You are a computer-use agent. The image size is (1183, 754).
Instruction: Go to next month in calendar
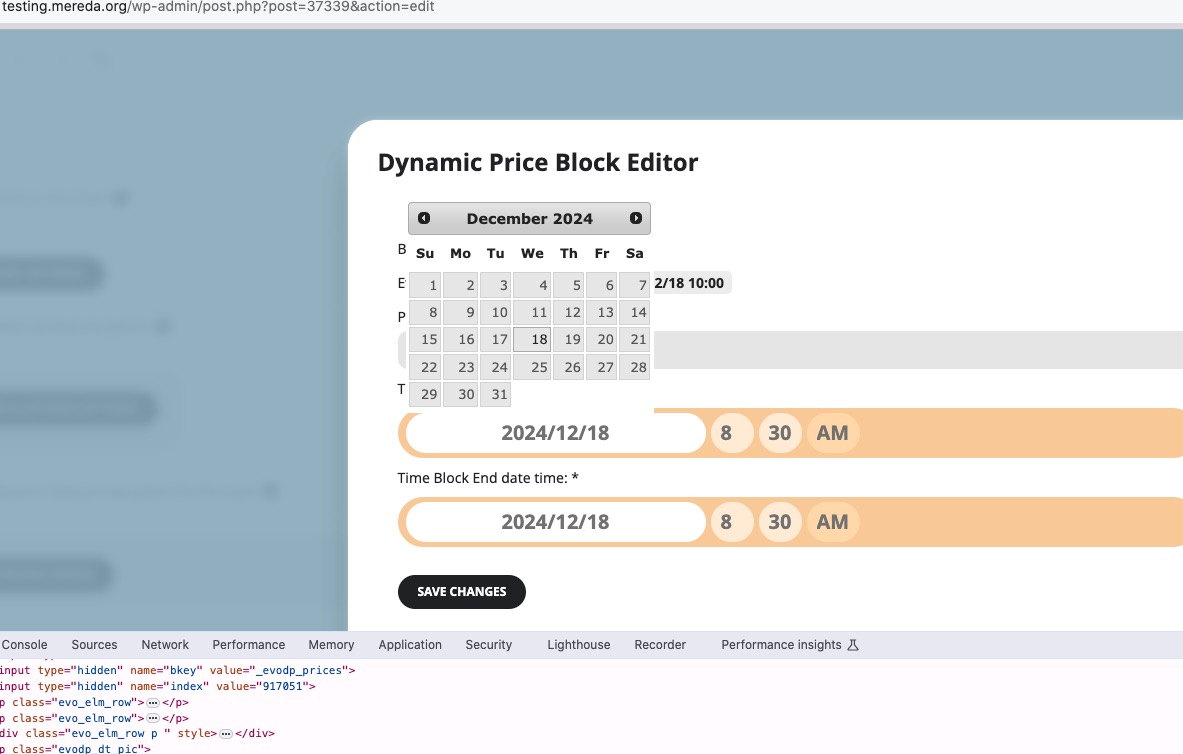point(635,218)
